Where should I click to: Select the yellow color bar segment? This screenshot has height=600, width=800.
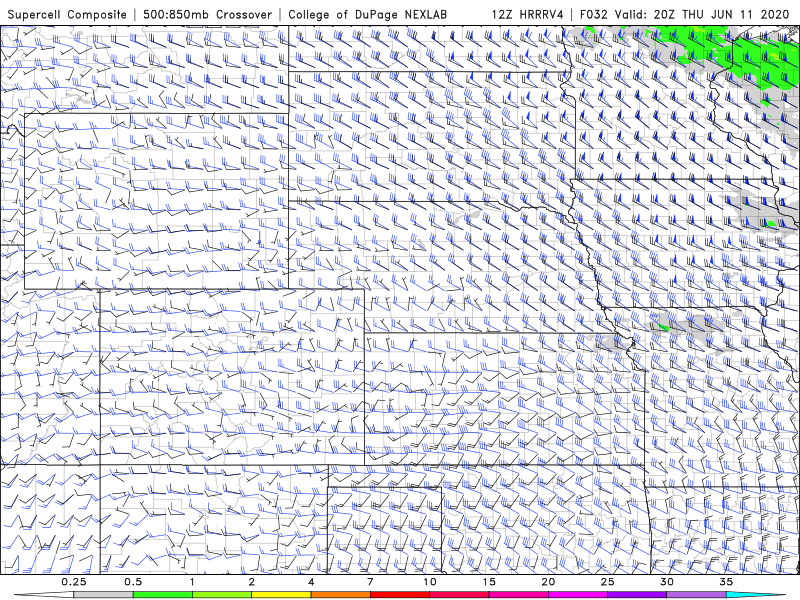tap(281, 595)
